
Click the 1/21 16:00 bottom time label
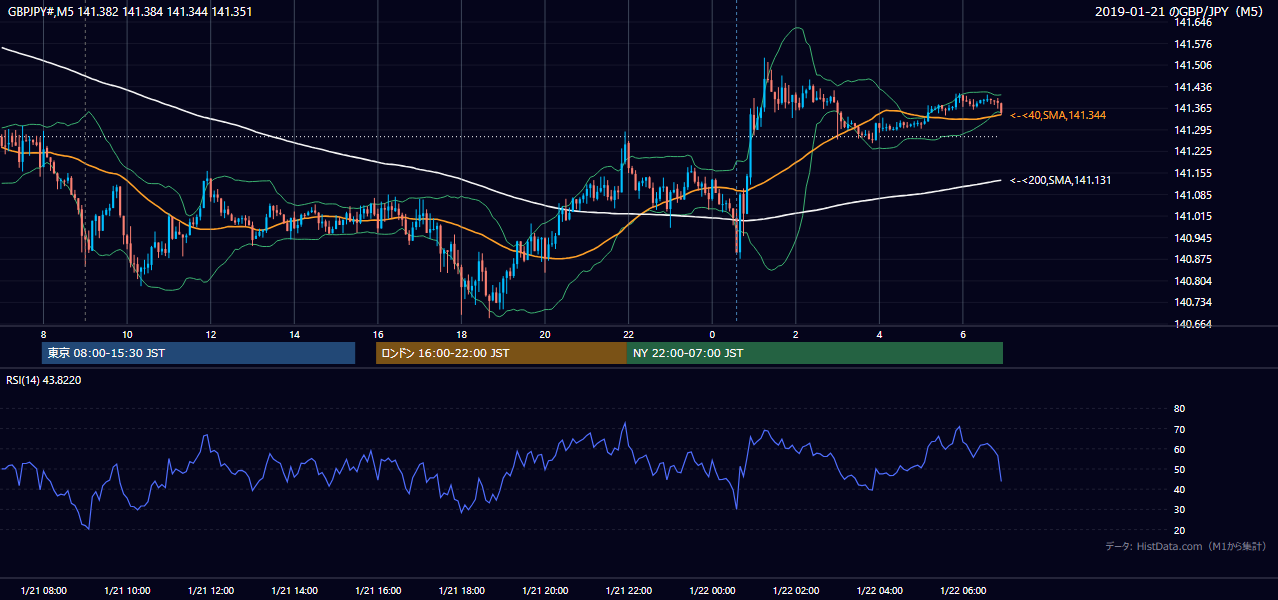tap(378, 591)
